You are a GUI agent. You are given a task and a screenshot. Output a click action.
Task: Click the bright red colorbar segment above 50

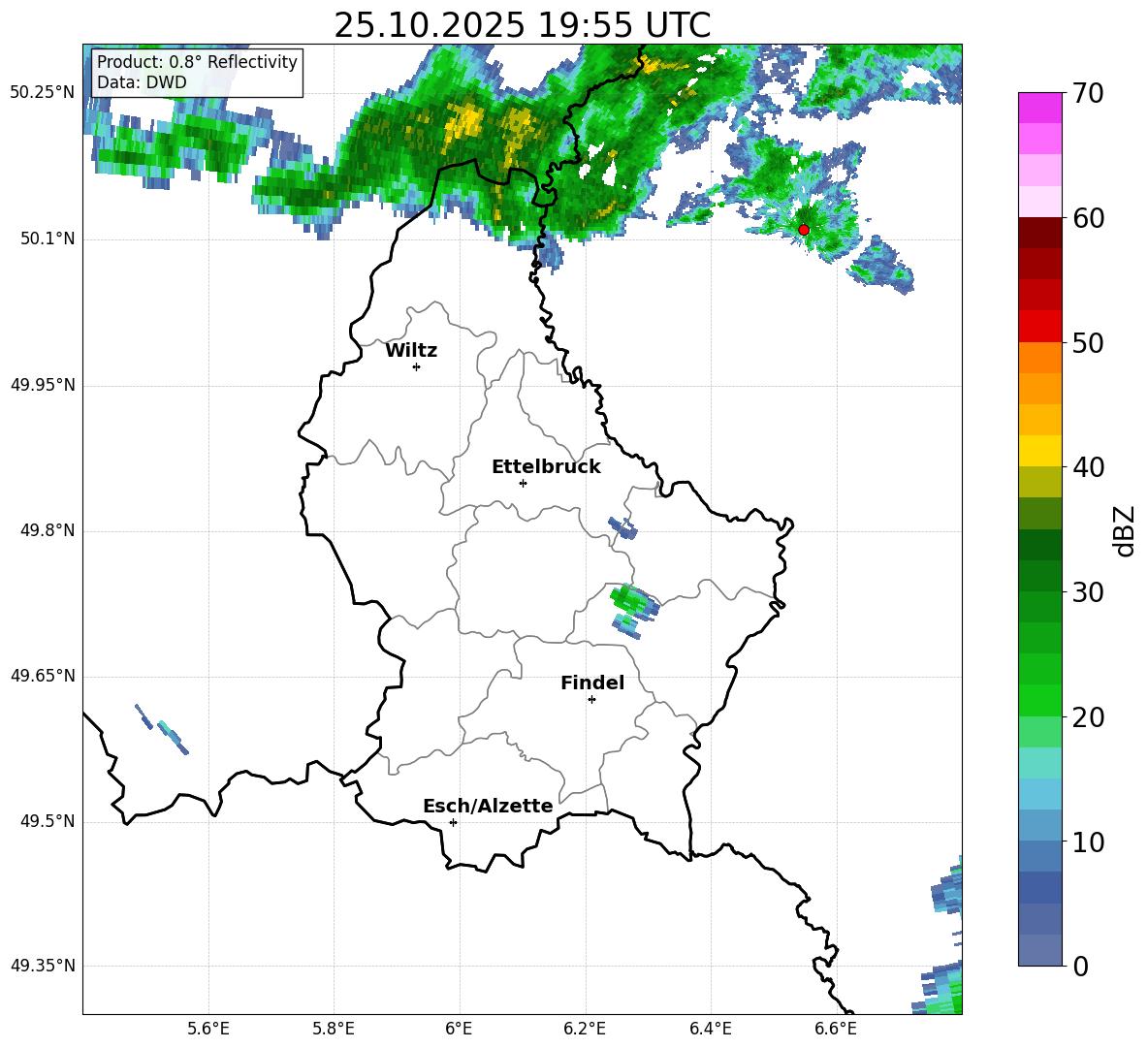tap(1039, 327)
